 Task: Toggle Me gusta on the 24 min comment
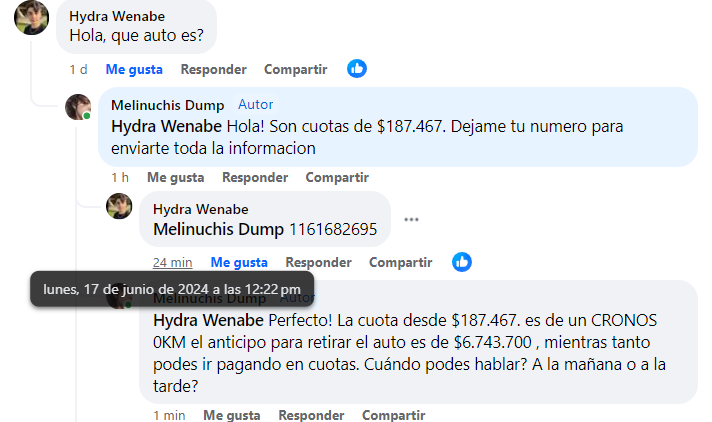239,263
